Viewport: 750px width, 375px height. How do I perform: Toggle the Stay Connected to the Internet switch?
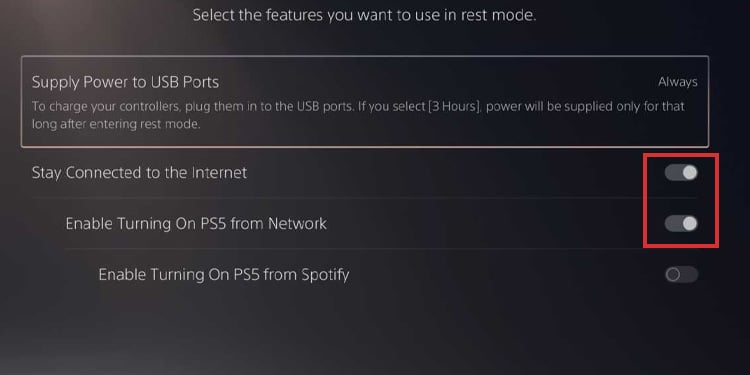[681, 173]
